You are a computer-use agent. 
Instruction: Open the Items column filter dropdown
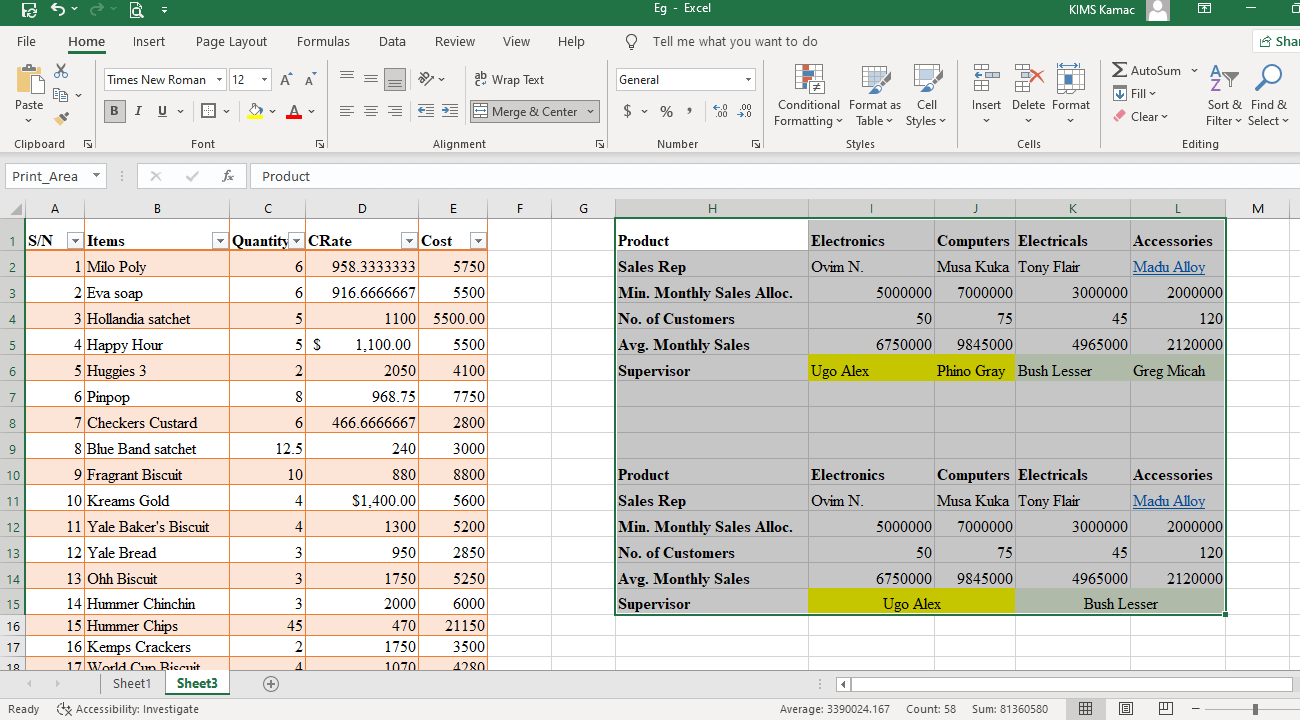[x=220, y=241]
